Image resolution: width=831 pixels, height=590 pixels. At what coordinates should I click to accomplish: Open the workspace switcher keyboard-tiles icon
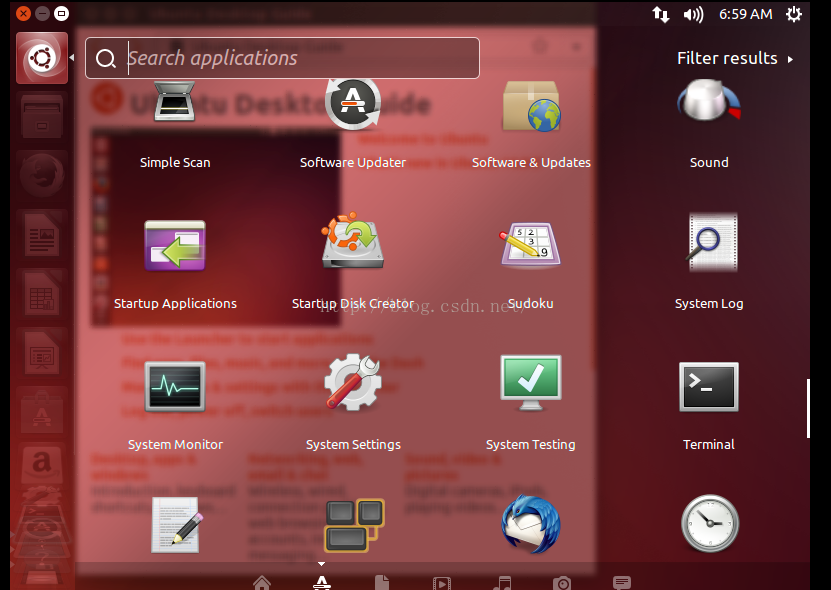click(354, 525)
